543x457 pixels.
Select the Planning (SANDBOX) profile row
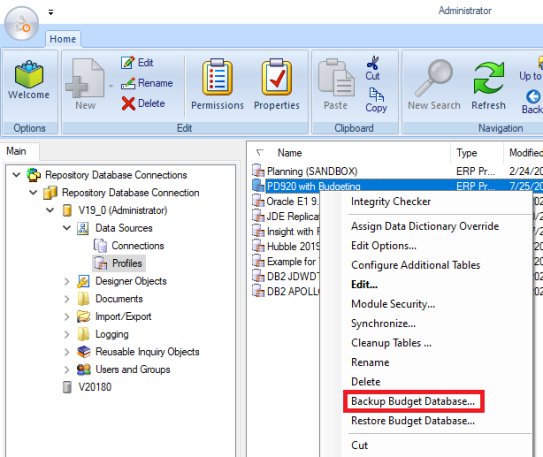coord(397,171)
